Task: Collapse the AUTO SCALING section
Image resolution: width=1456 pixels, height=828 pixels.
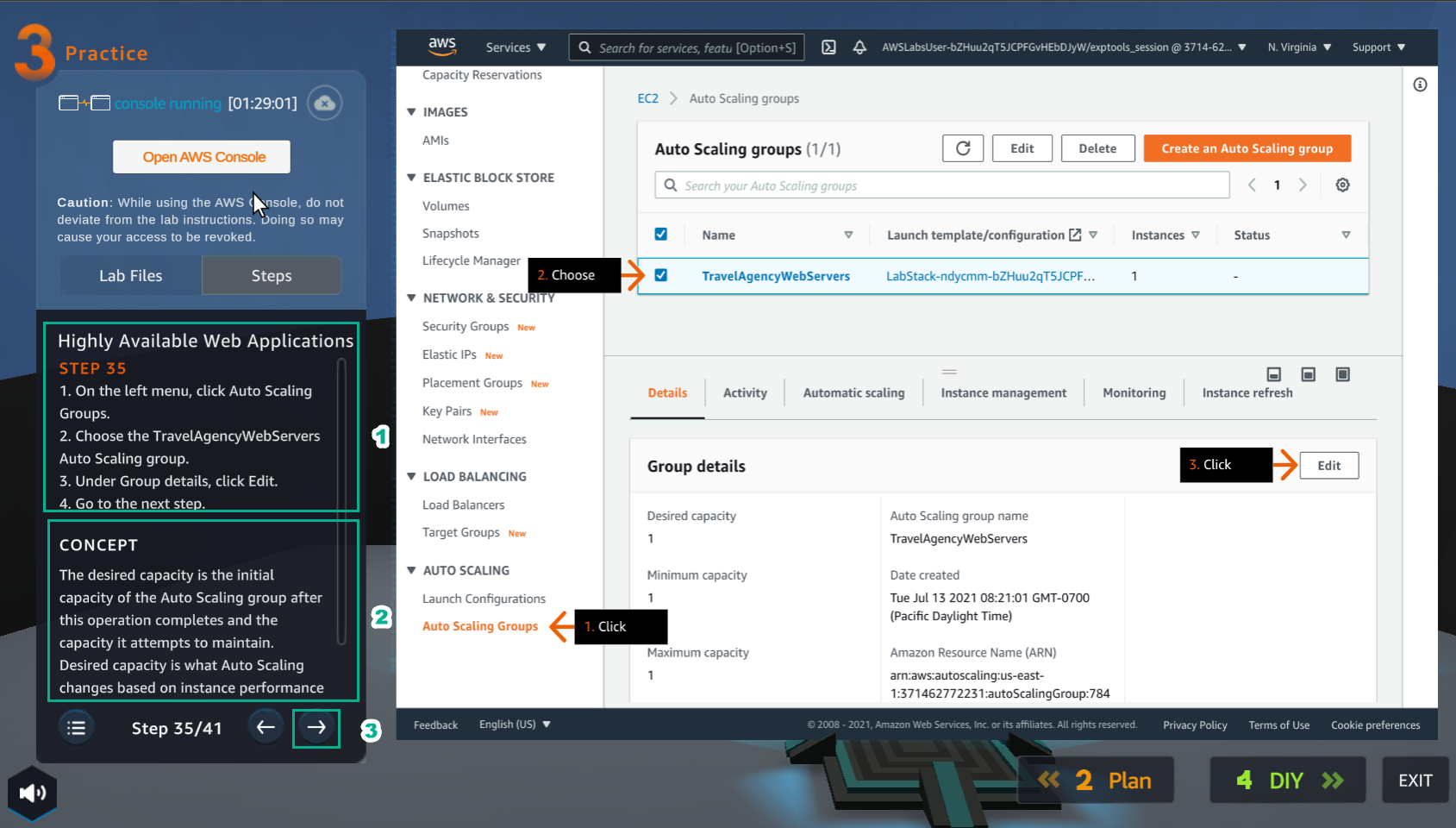Action: (411, 571)
